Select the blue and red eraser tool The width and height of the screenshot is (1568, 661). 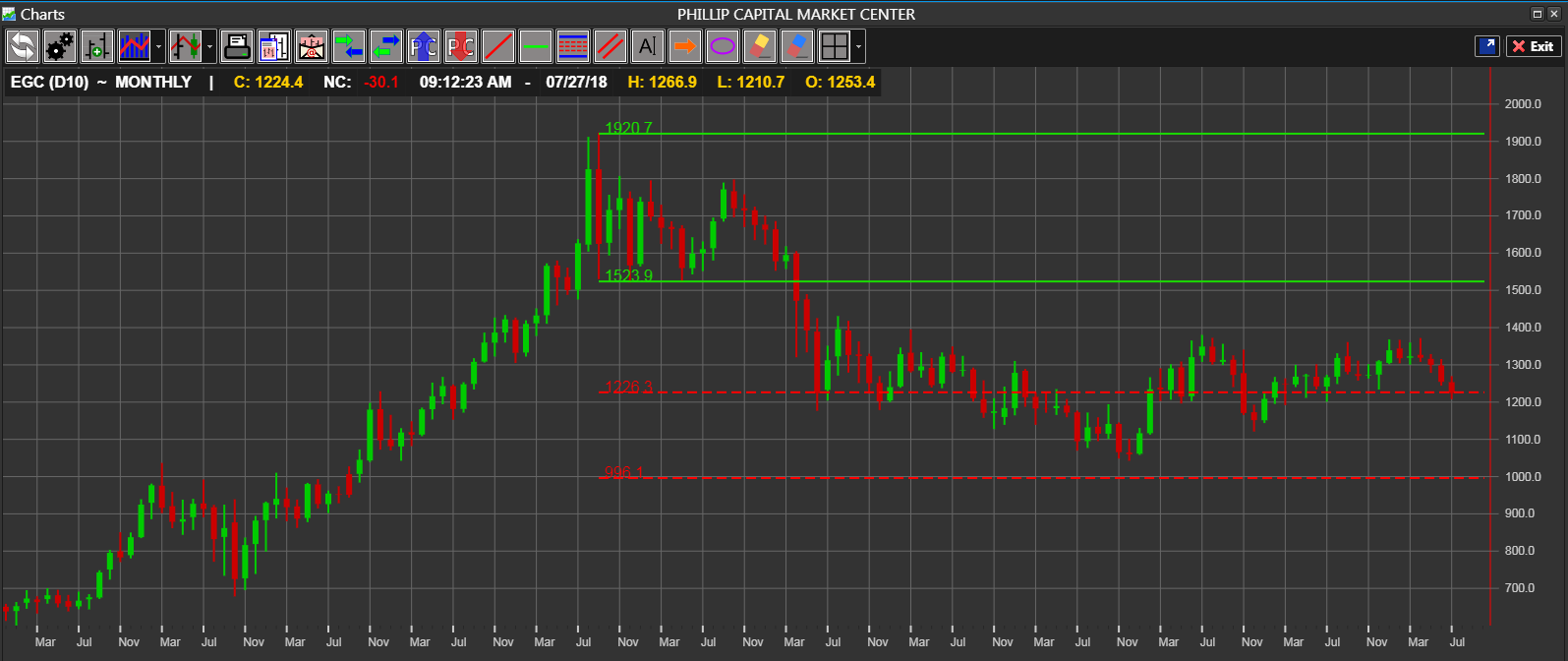[x=797, y=46]
